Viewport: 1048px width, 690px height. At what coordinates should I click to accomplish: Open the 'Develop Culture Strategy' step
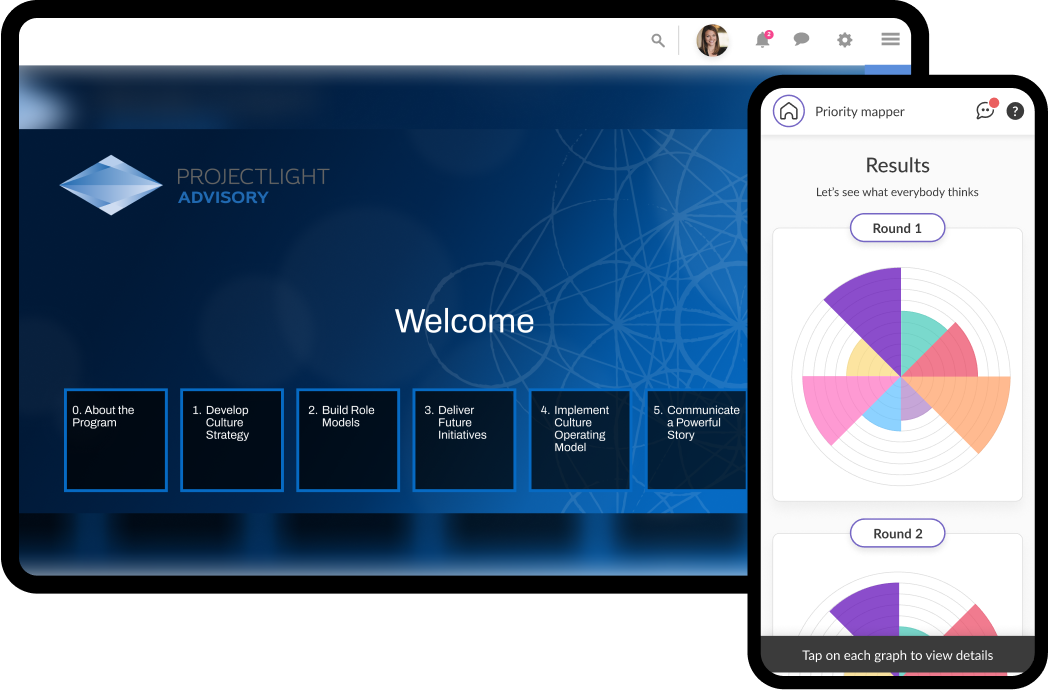coord(231,440)
